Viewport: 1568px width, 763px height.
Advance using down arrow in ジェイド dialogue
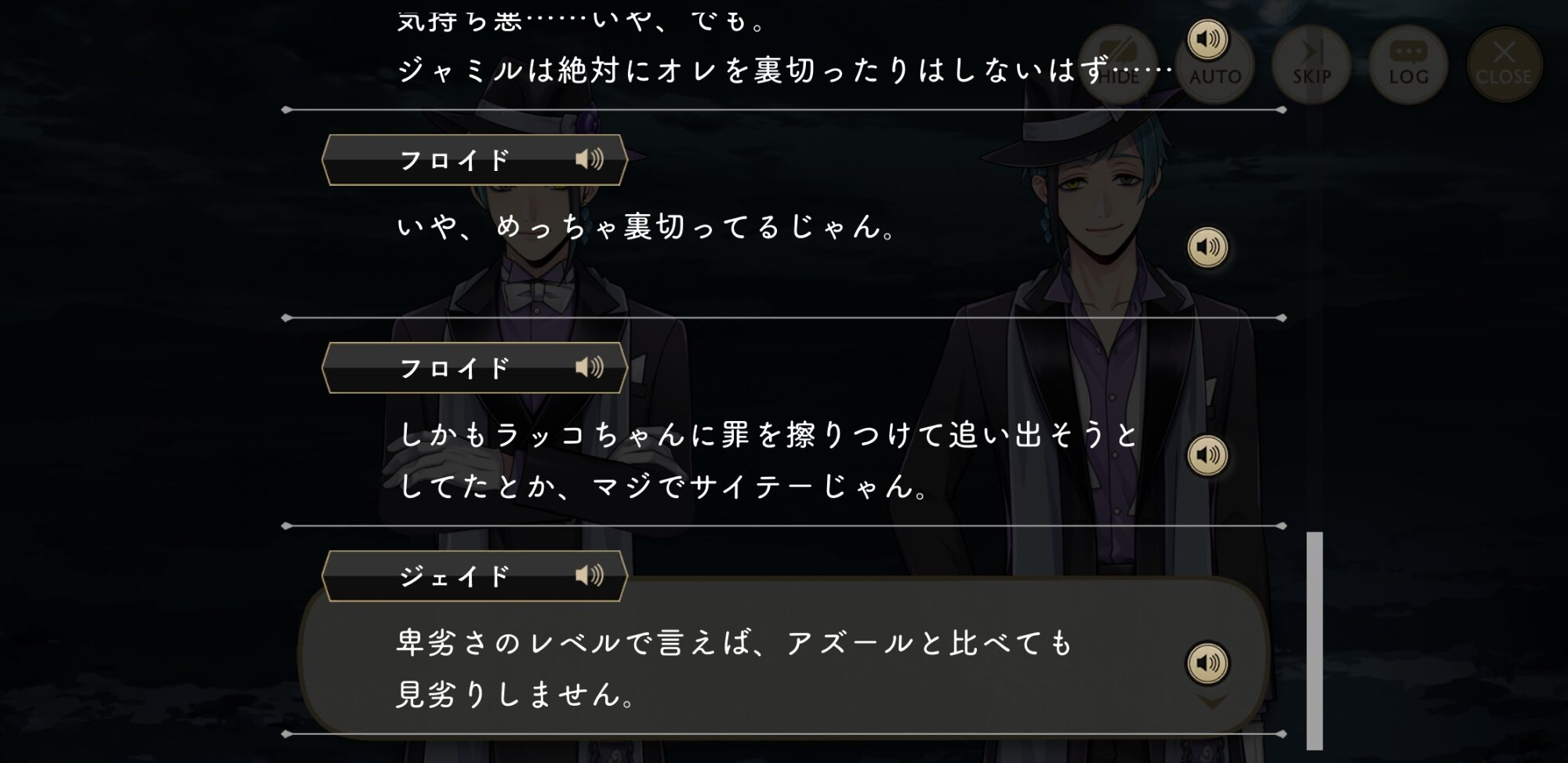[1212, 702]
